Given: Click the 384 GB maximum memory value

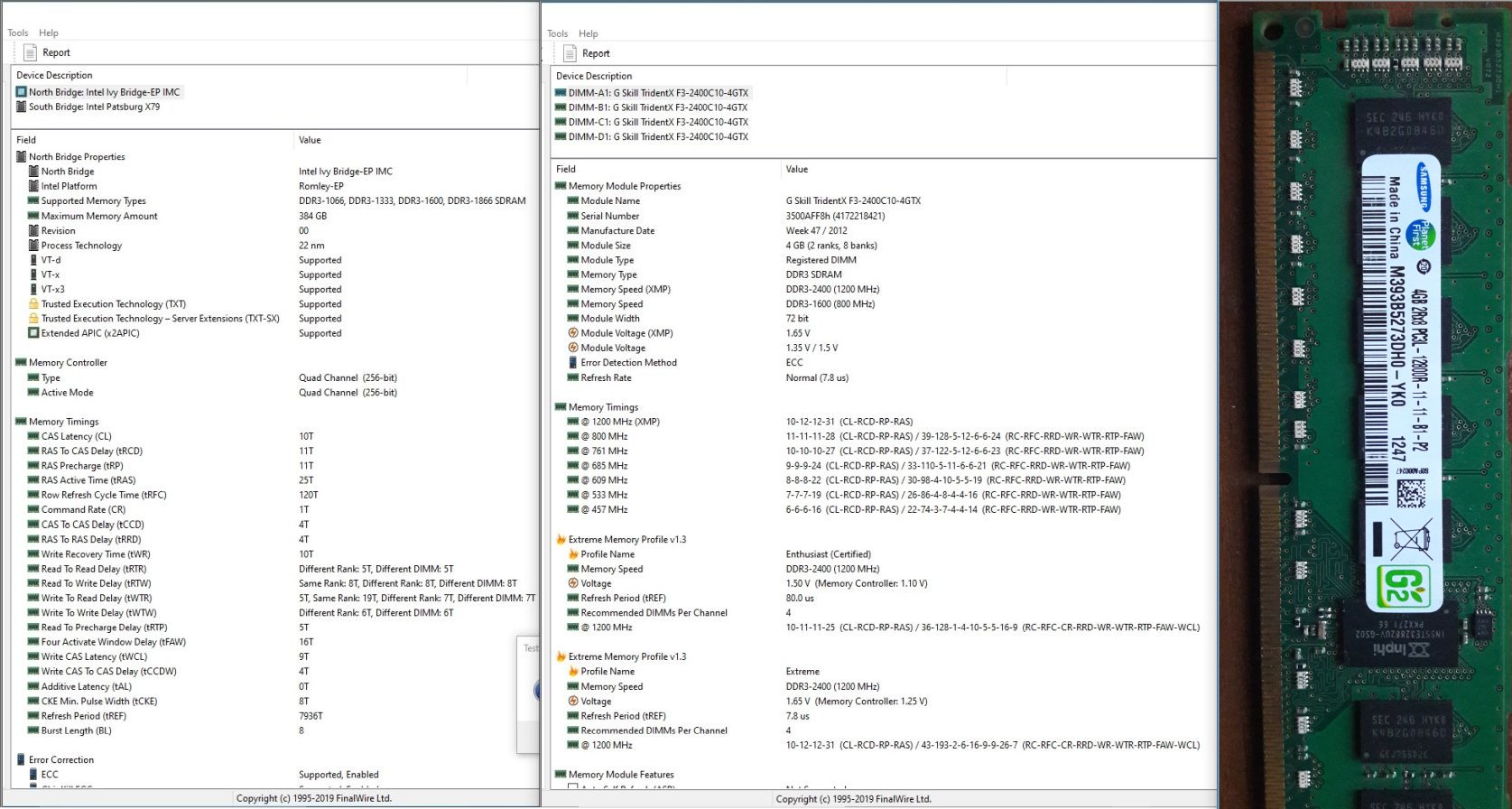Looking at the screenshot, I should point(312,216).
